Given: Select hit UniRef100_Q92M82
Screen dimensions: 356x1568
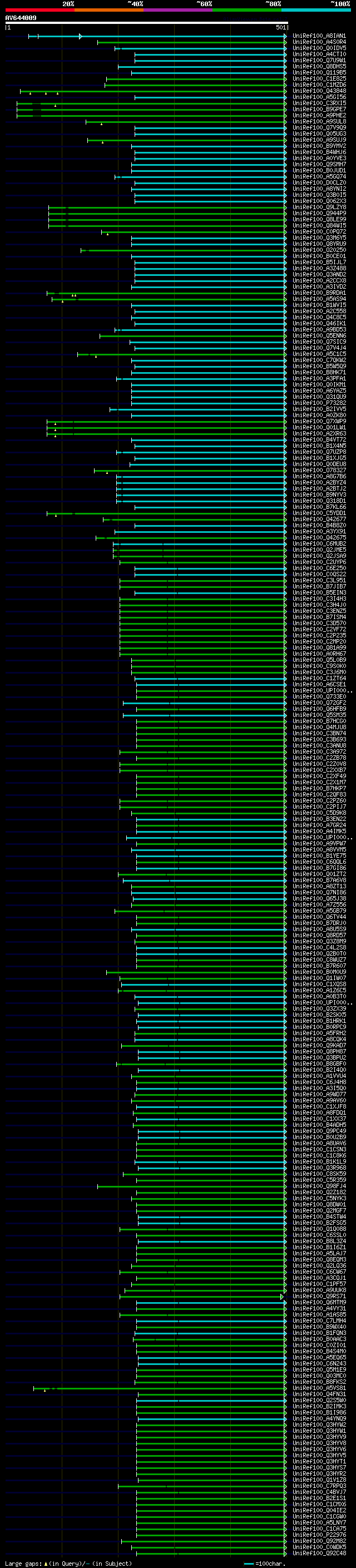Looking at the screenshot, I should [x=319, y=1541].
